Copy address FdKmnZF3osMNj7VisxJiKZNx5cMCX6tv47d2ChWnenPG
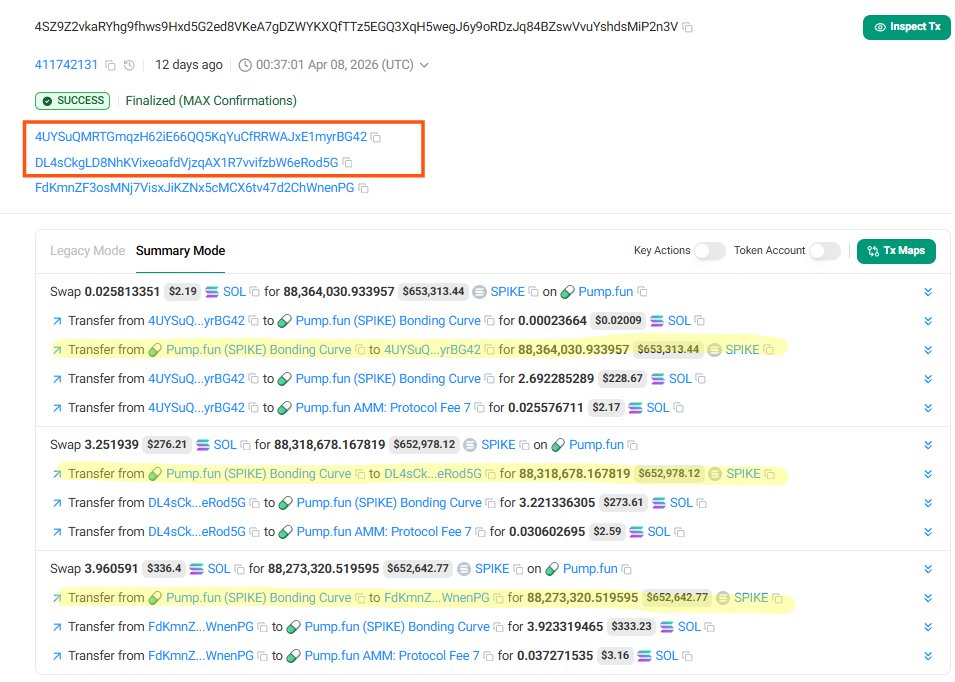Viewport: 955px width, 682px height. coord(364,189)
